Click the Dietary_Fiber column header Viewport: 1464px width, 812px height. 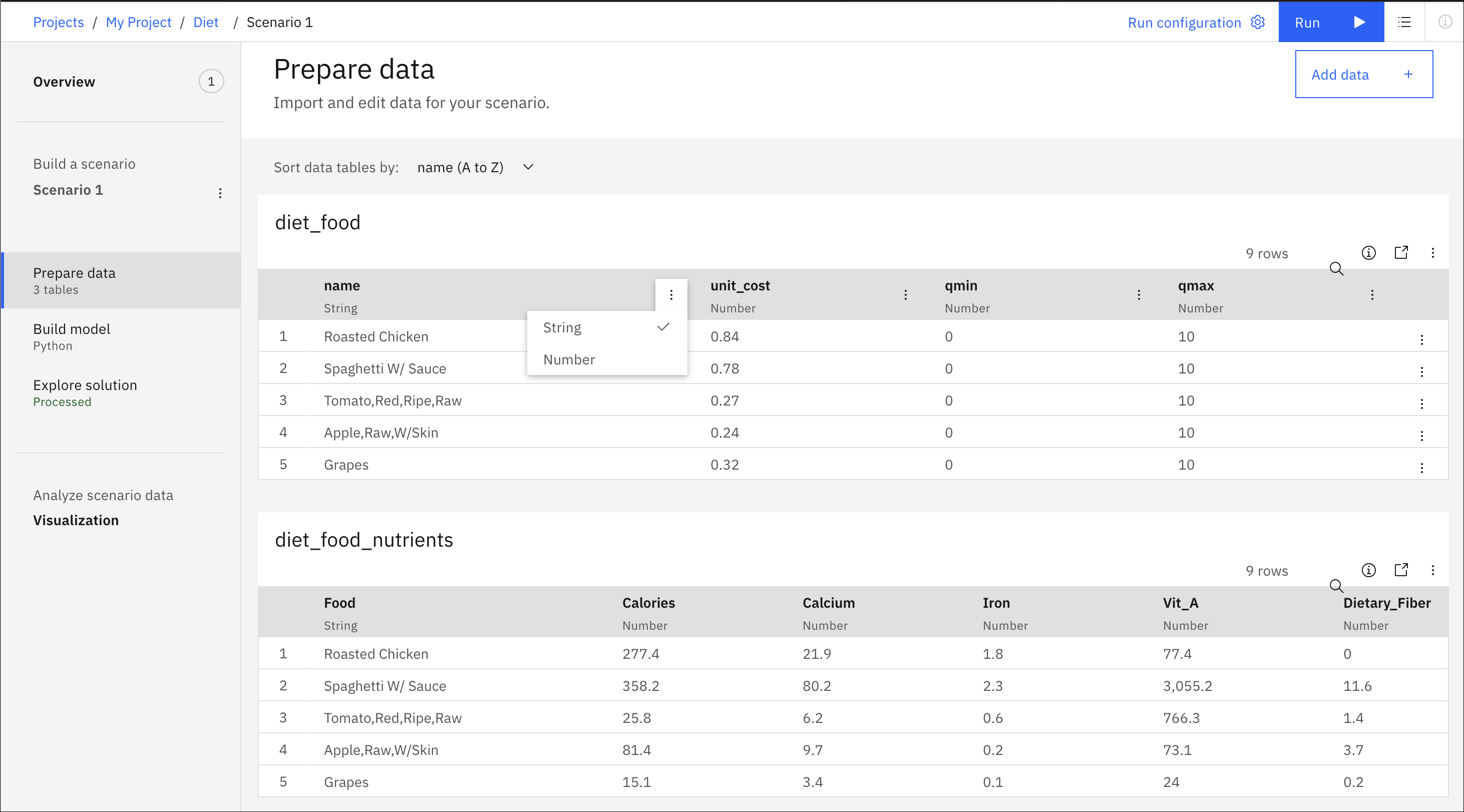click(1387, 602)
